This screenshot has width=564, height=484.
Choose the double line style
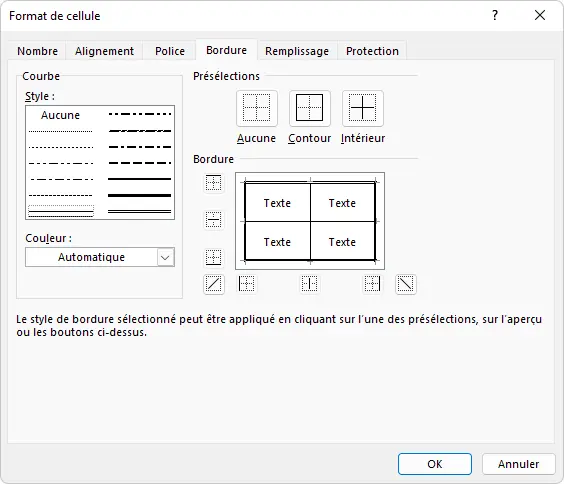(140, 212)
